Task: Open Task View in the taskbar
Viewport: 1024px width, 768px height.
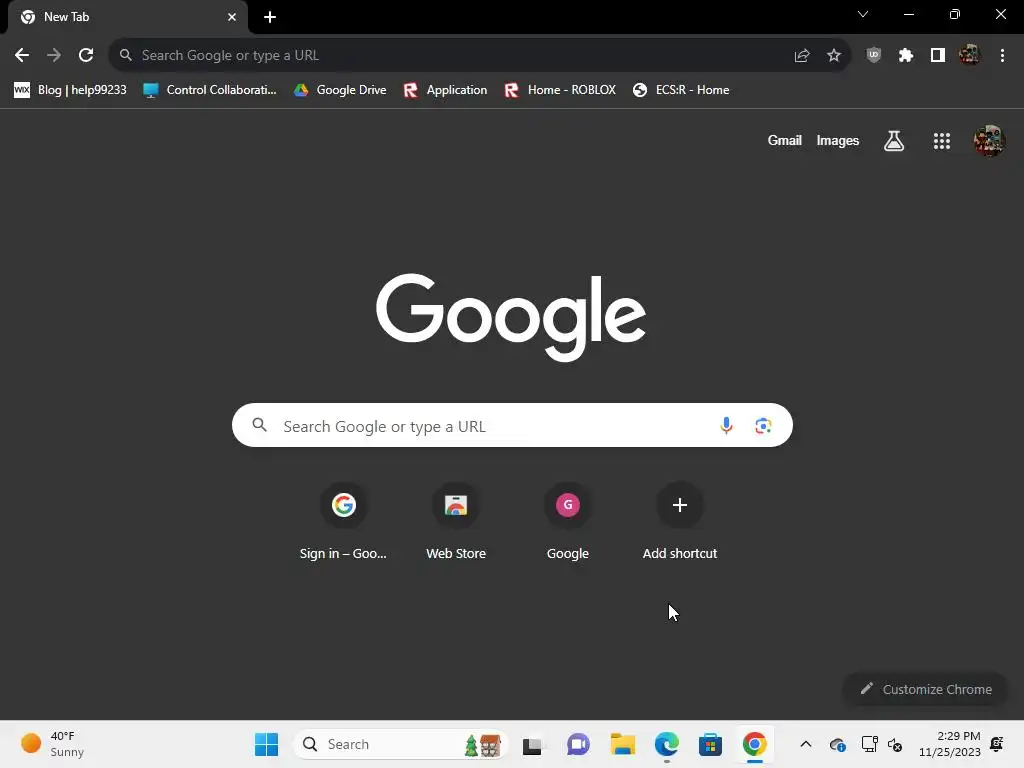Action: coord(532,744)
